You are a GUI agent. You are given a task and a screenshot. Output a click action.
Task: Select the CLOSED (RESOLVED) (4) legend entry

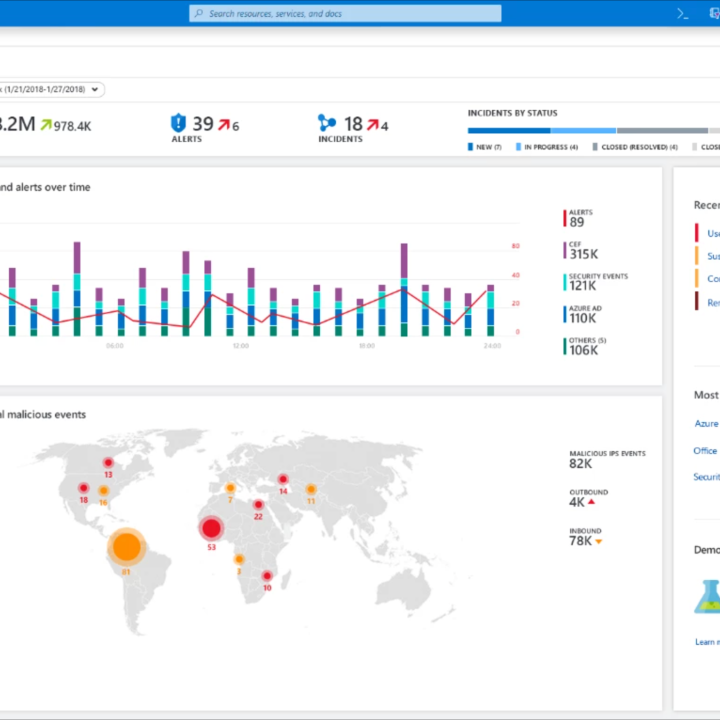coord(635,147)
